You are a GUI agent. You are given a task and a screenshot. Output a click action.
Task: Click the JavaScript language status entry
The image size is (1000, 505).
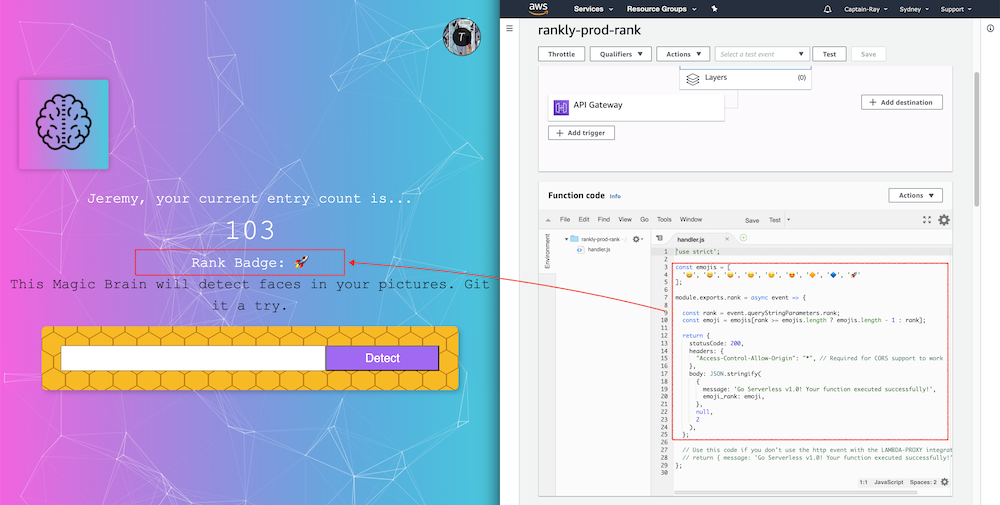tap(888, 482)
